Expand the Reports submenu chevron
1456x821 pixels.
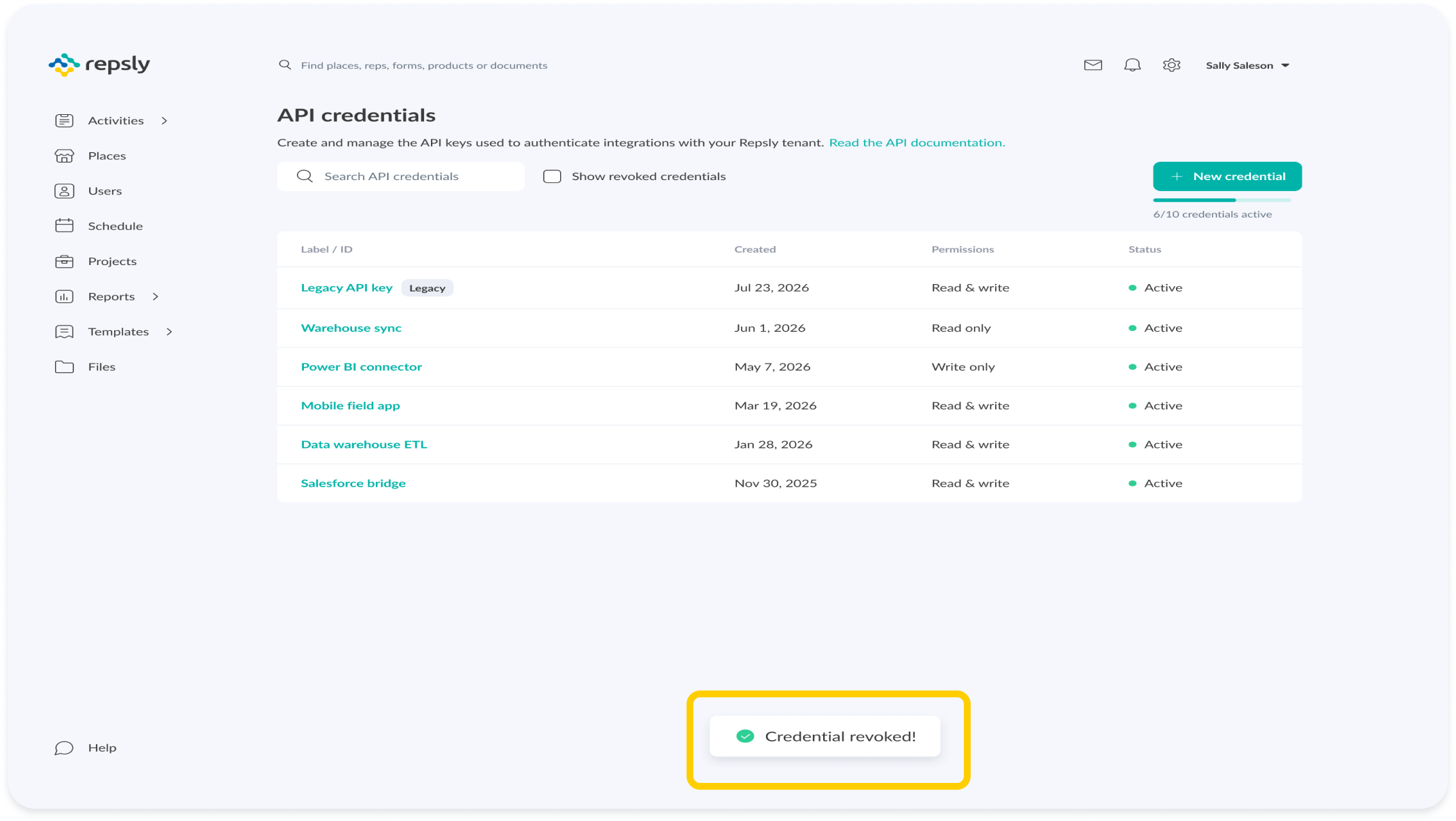(156, 296)
